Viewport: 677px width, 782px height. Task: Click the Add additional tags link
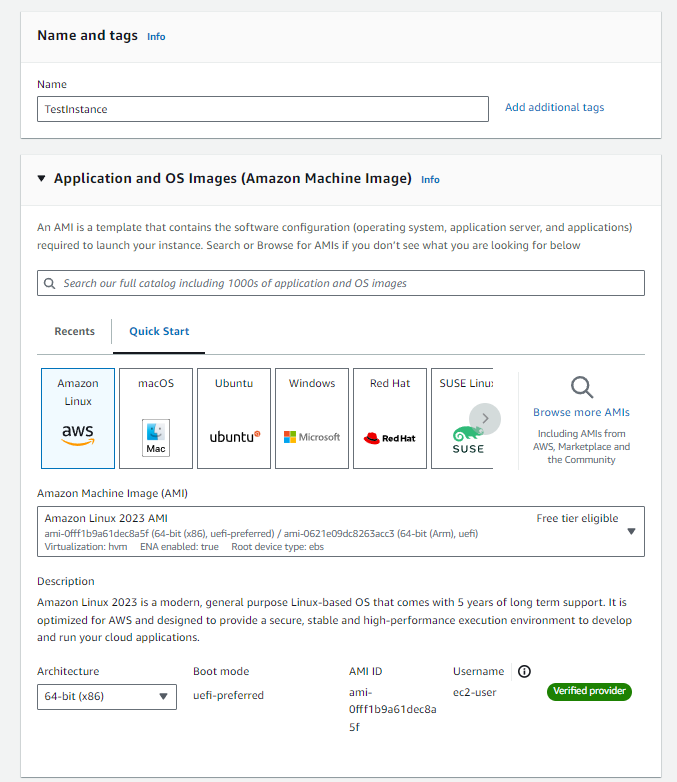pyautogui.click(x=554, y=108)
